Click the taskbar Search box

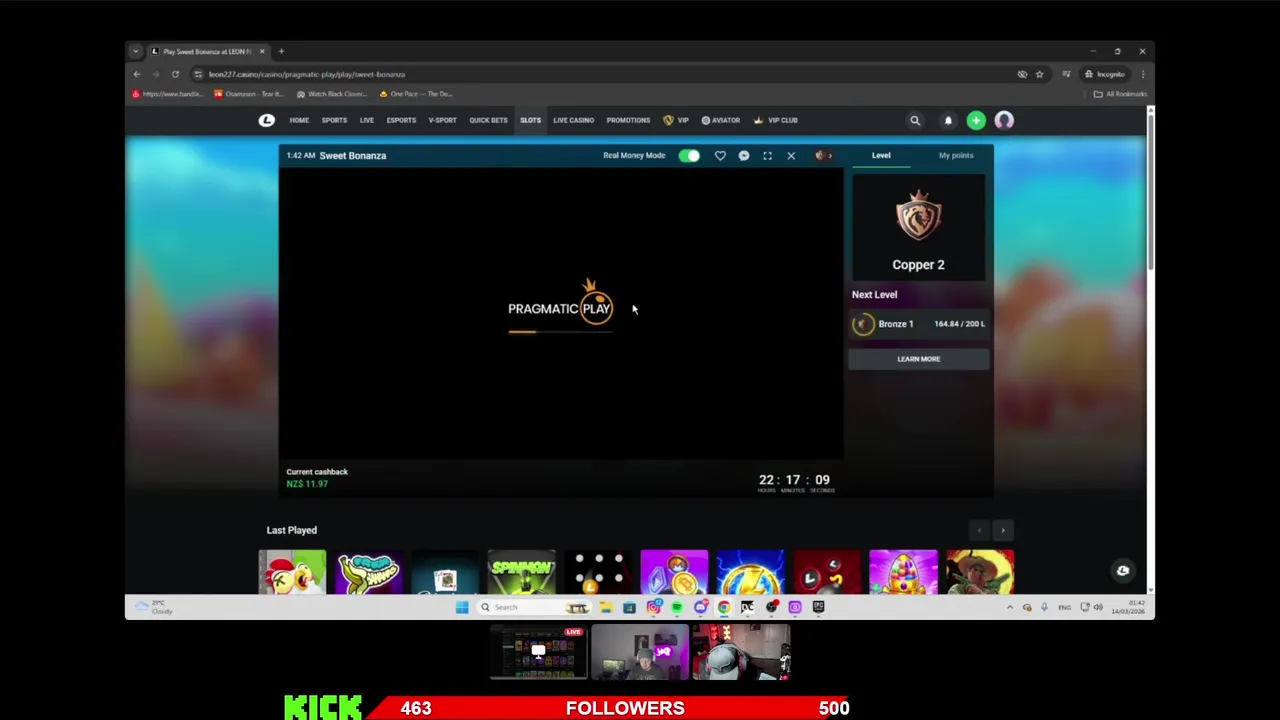[x=533, y=607]
